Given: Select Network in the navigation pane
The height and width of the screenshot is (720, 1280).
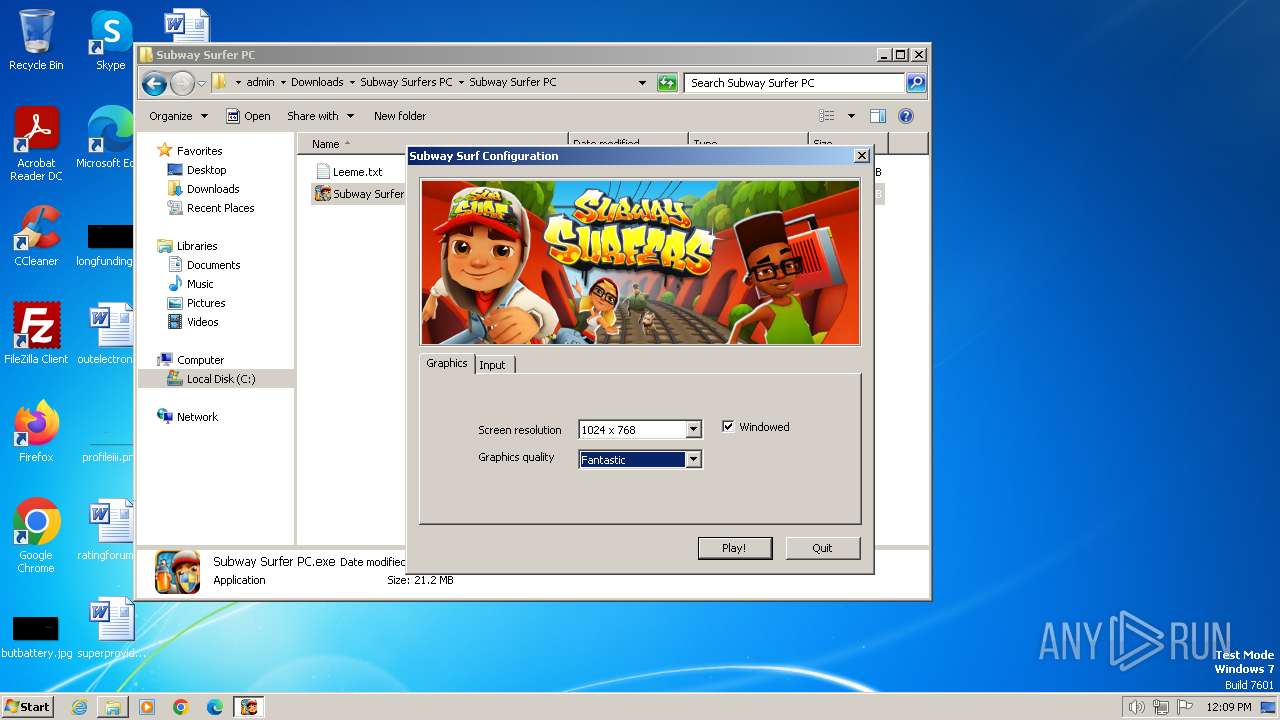Looking at the screenshot, I should point(197,417).
